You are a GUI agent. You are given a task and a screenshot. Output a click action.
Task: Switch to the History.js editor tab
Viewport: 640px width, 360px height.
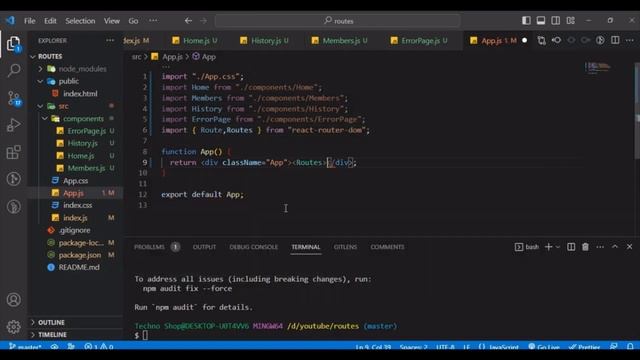[x=264, y=40]
